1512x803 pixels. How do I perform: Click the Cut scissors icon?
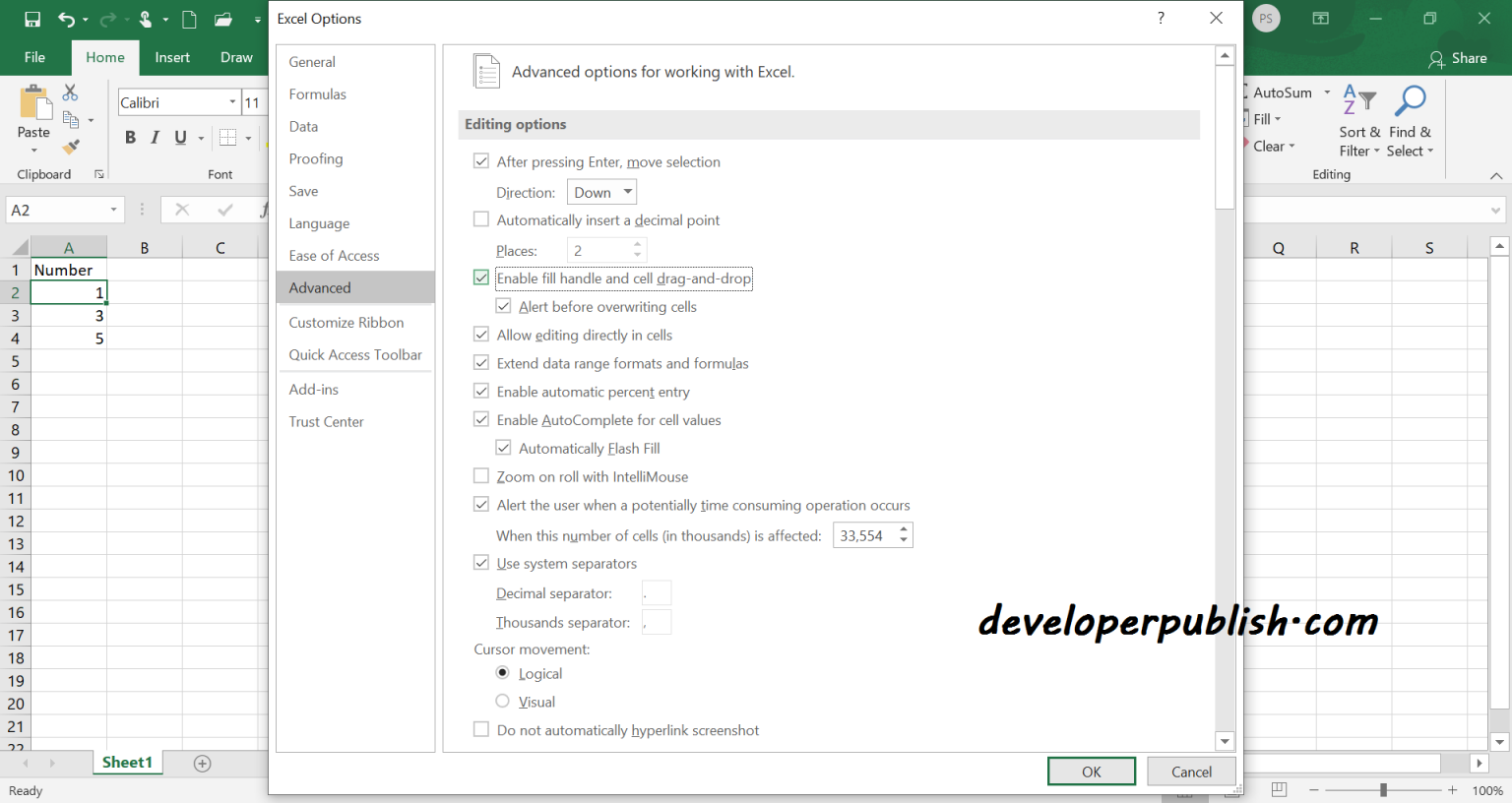click(x=70, y=93)
